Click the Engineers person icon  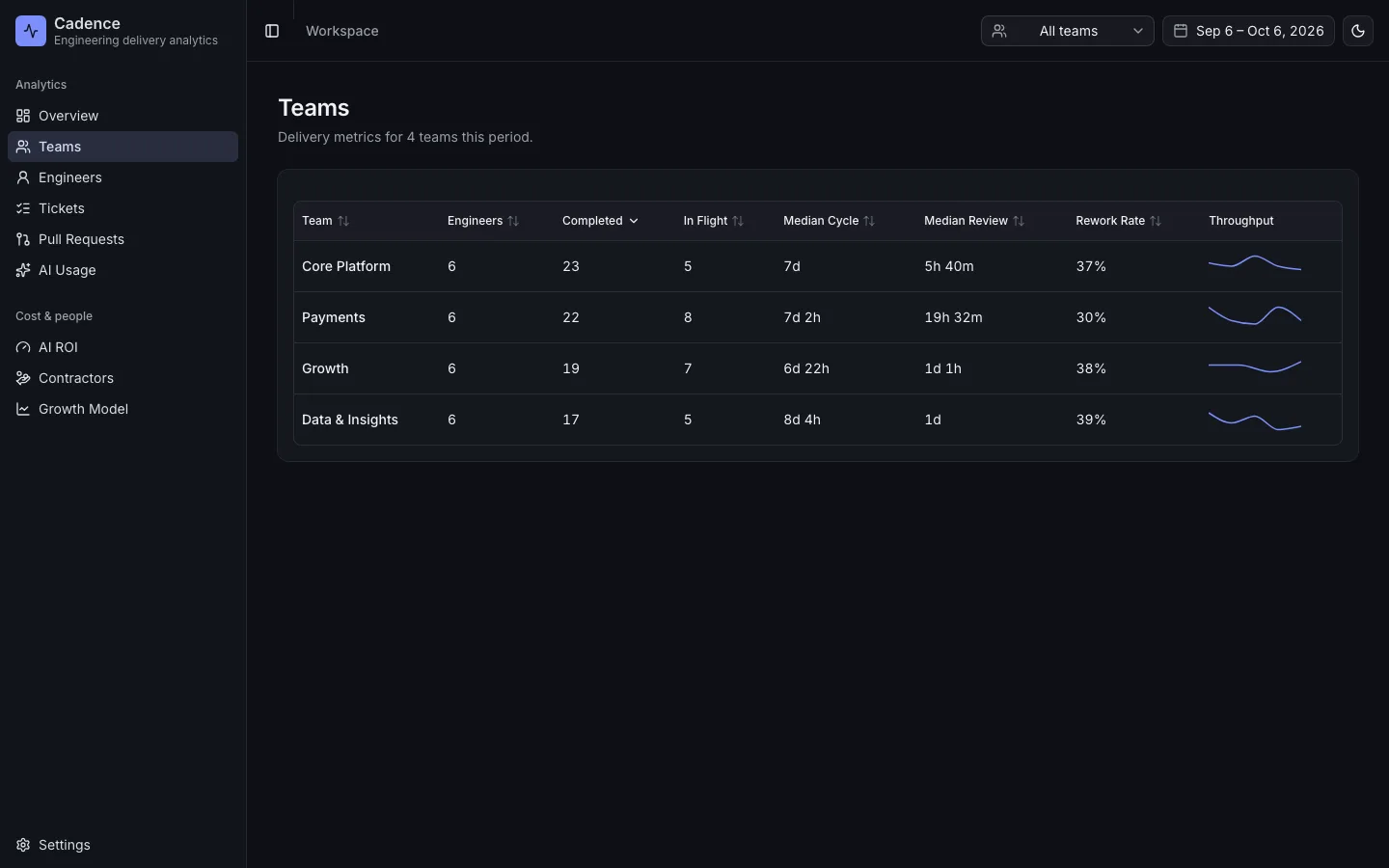(23, 177)
